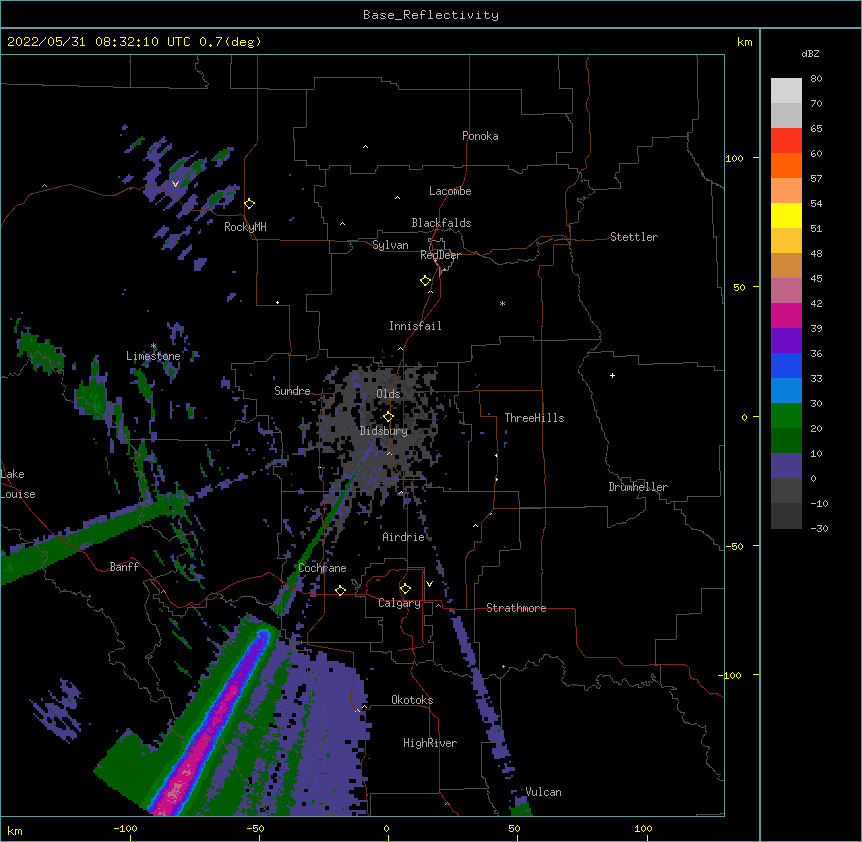Click the km unit label at top right
Image resolution: width=862 pixels, height=842 pixels.
pyautogui.click(x=744, y=42)
